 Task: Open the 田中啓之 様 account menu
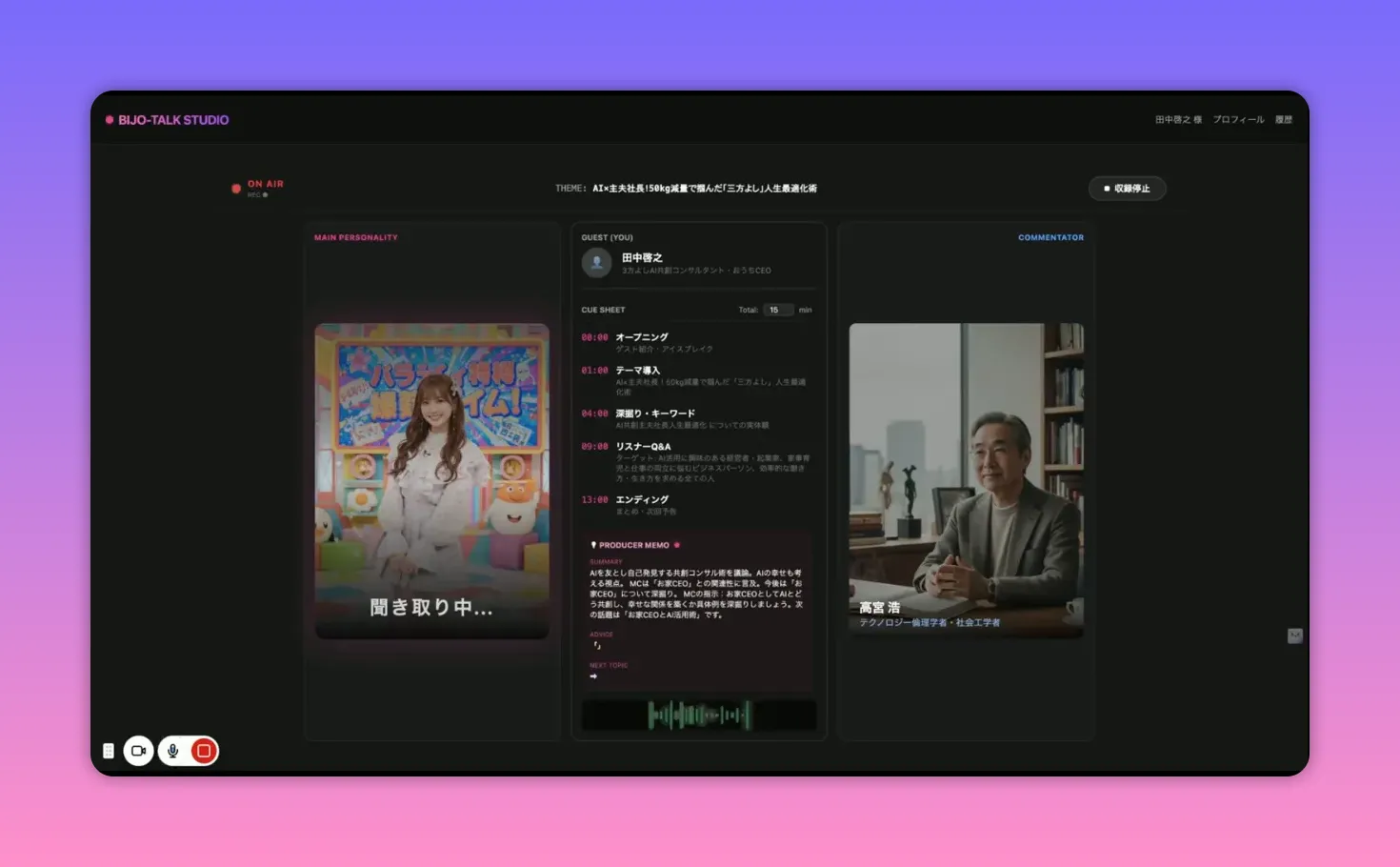pos(1177,120)
